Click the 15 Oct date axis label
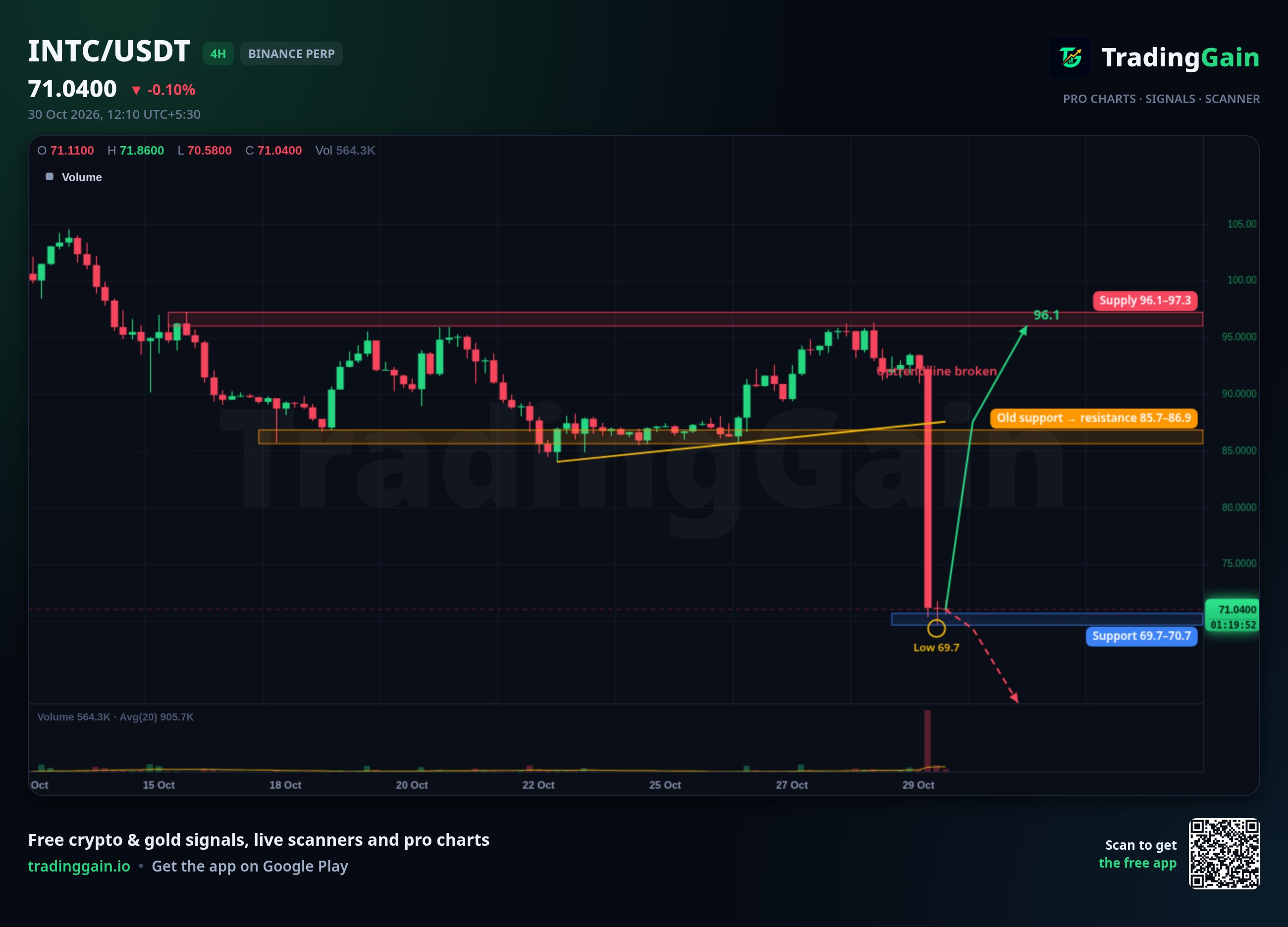1288x927 pixels. pos(159,785)
